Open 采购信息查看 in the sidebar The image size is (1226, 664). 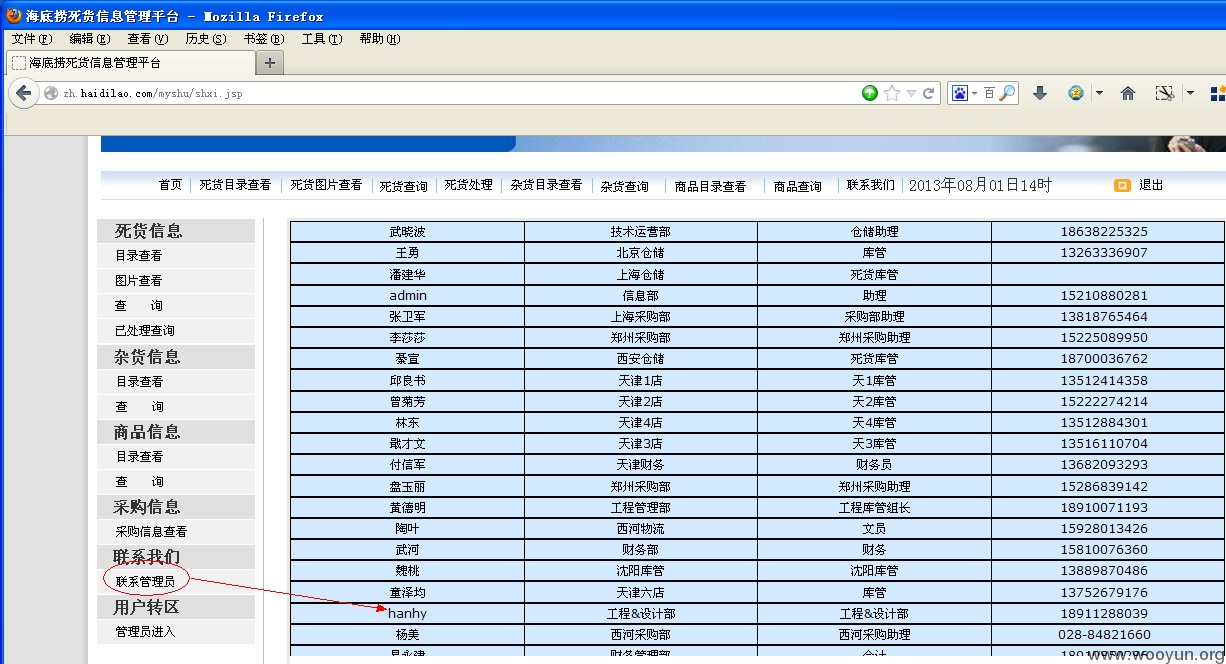pyautogui.click(x=151, y=532)
